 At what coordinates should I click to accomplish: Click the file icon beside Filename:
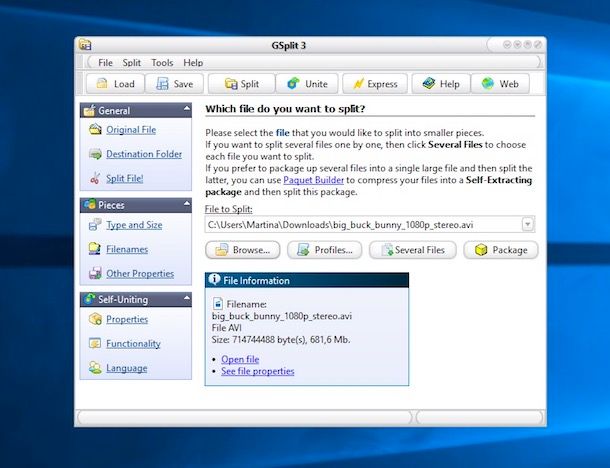point(218,303)
